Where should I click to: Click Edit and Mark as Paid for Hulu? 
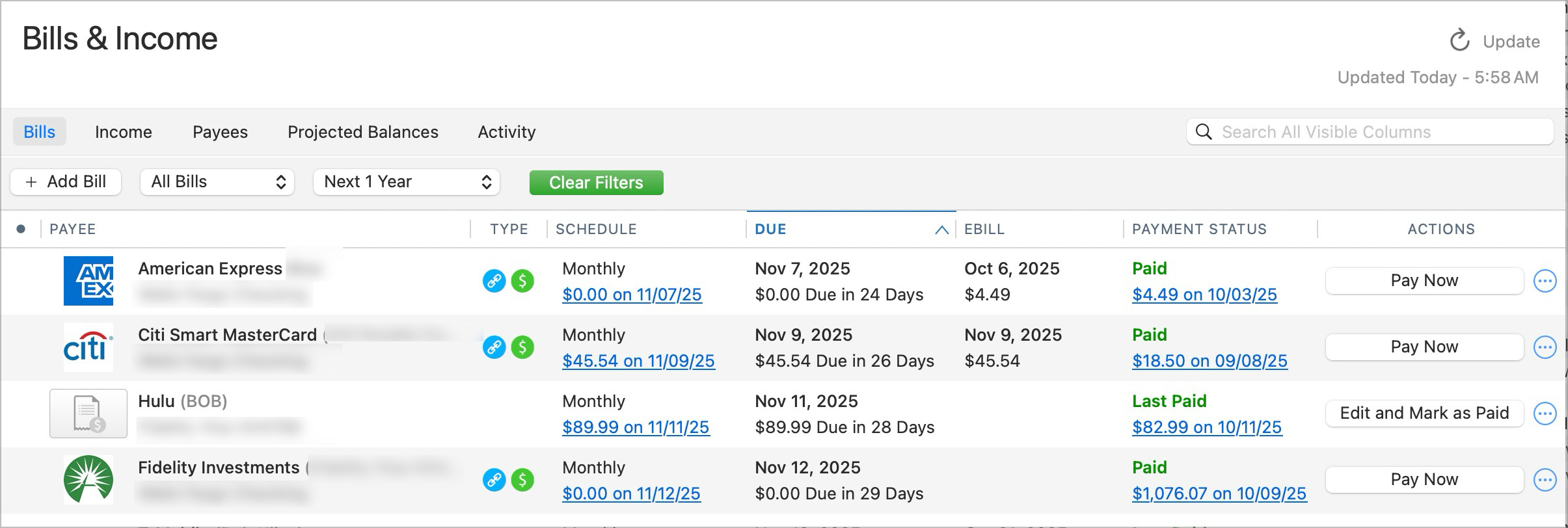(1424, 414)
